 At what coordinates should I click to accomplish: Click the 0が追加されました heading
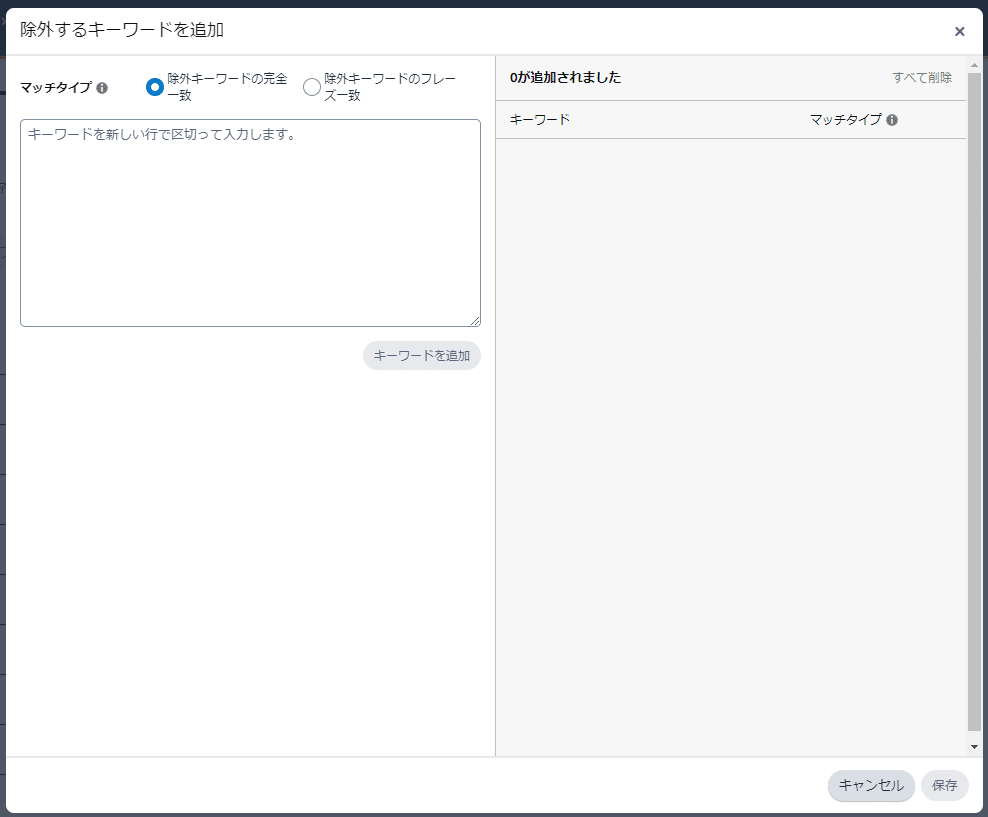565,77
